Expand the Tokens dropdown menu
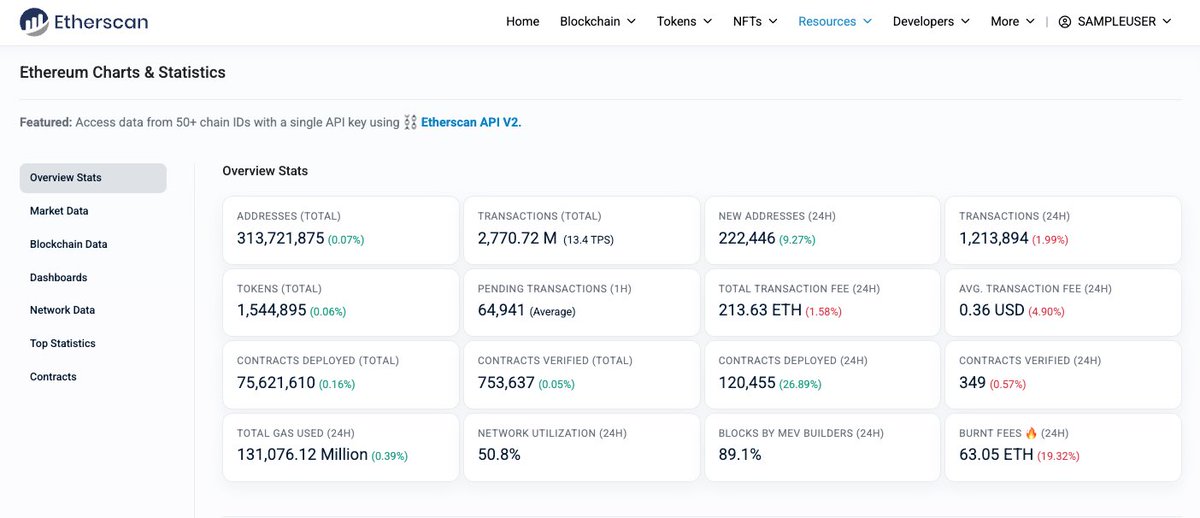 [x=685, y=21]
